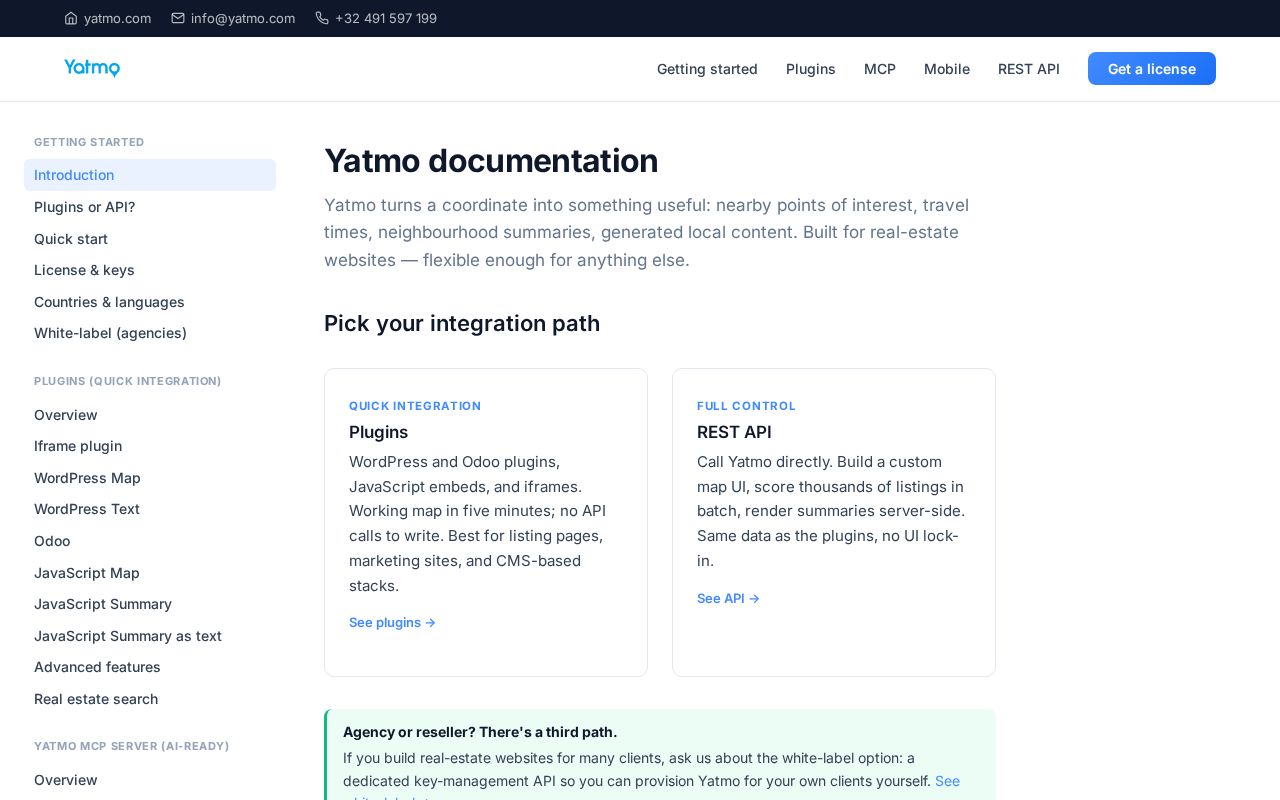Open Iframe plugin in the sidebar
The width and height of the screenshot is (1280, 800).
click(150, 446)
